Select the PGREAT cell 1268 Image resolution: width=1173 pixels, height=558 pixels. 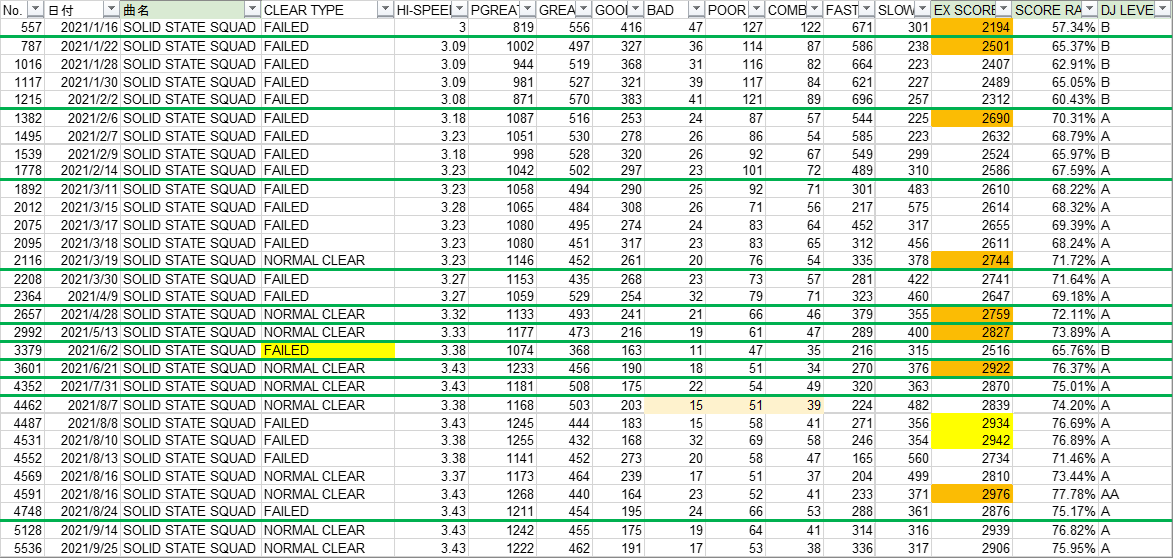(x=502, y=494)
